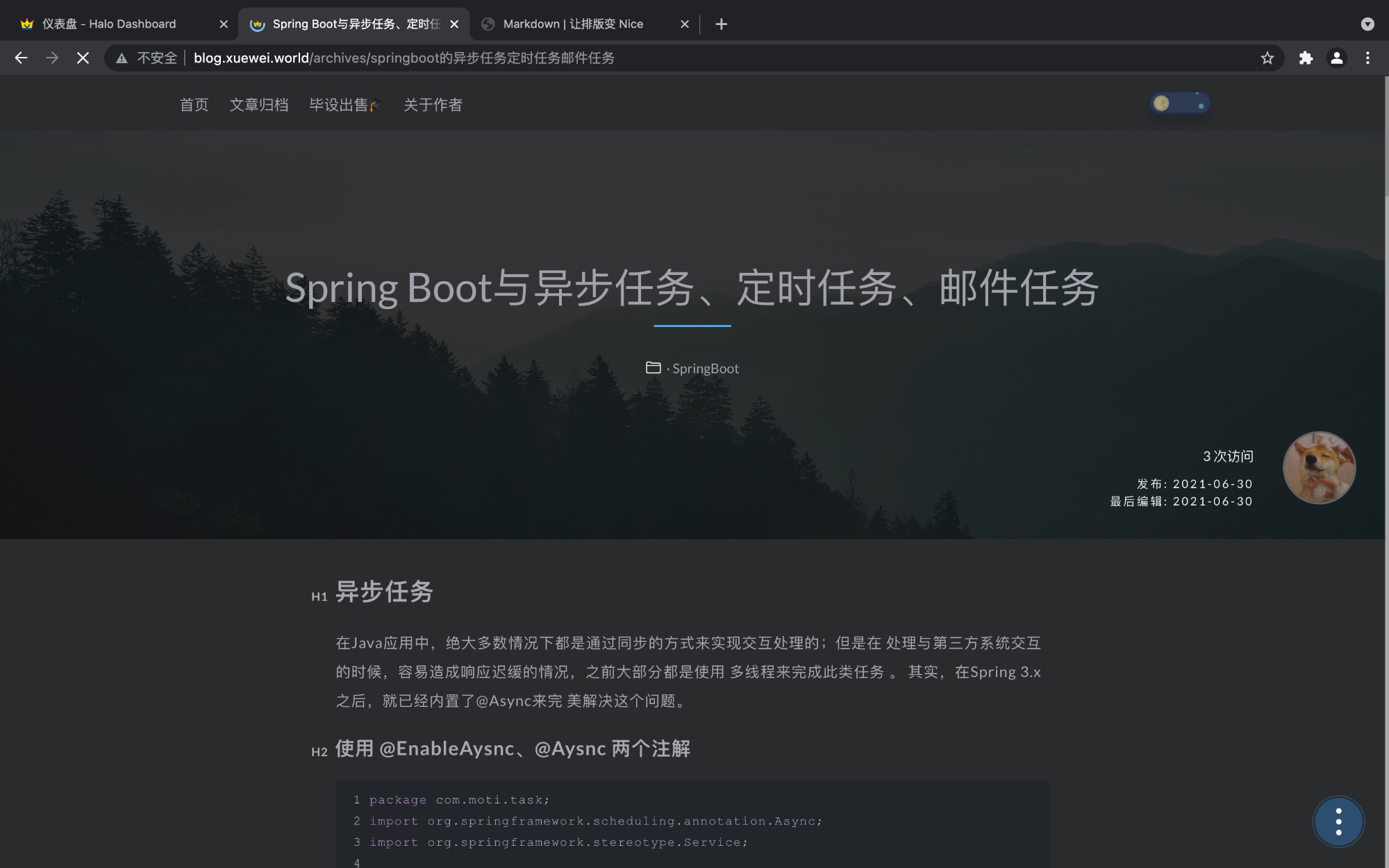Click the browser forward arrow
1389x868 pixels.
click(x=52, y=58)
